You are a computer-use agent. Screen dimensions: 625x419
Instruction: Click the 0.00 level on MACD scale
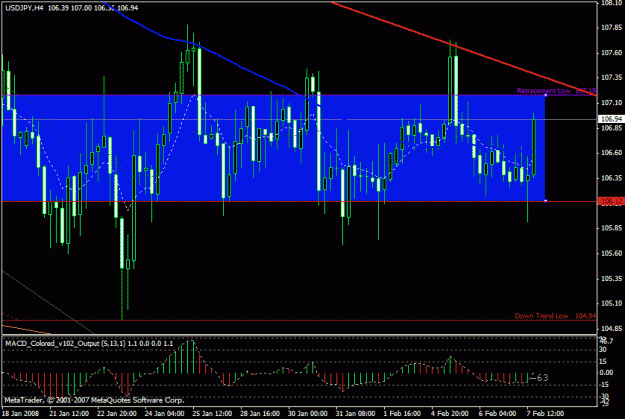point(606,372)
